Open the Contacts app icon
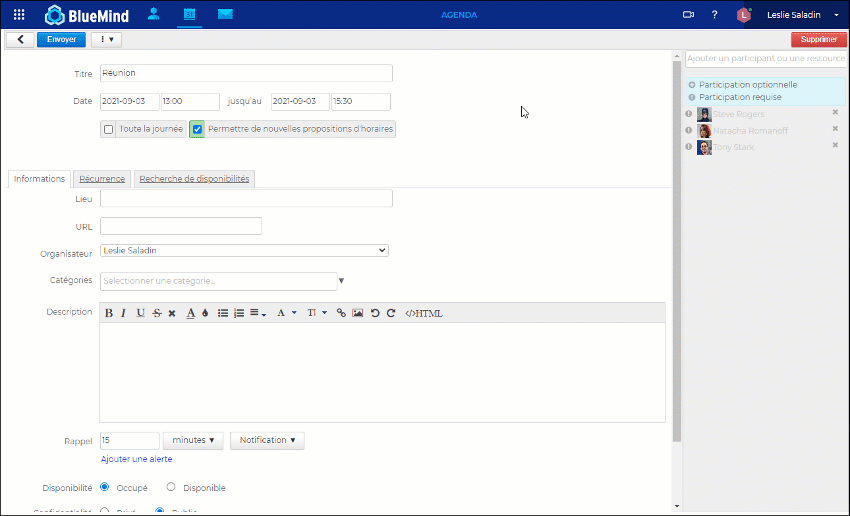 [x=153, y=14]
